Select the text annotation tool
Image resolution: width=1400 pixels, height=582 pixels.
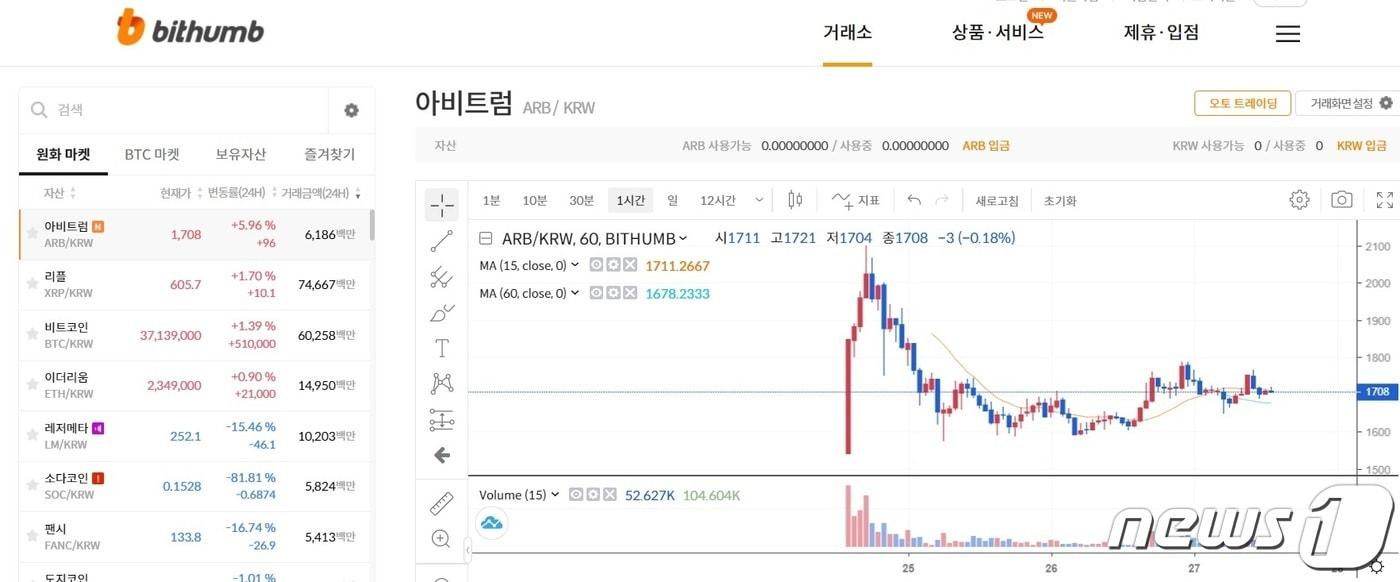[441, 347]
